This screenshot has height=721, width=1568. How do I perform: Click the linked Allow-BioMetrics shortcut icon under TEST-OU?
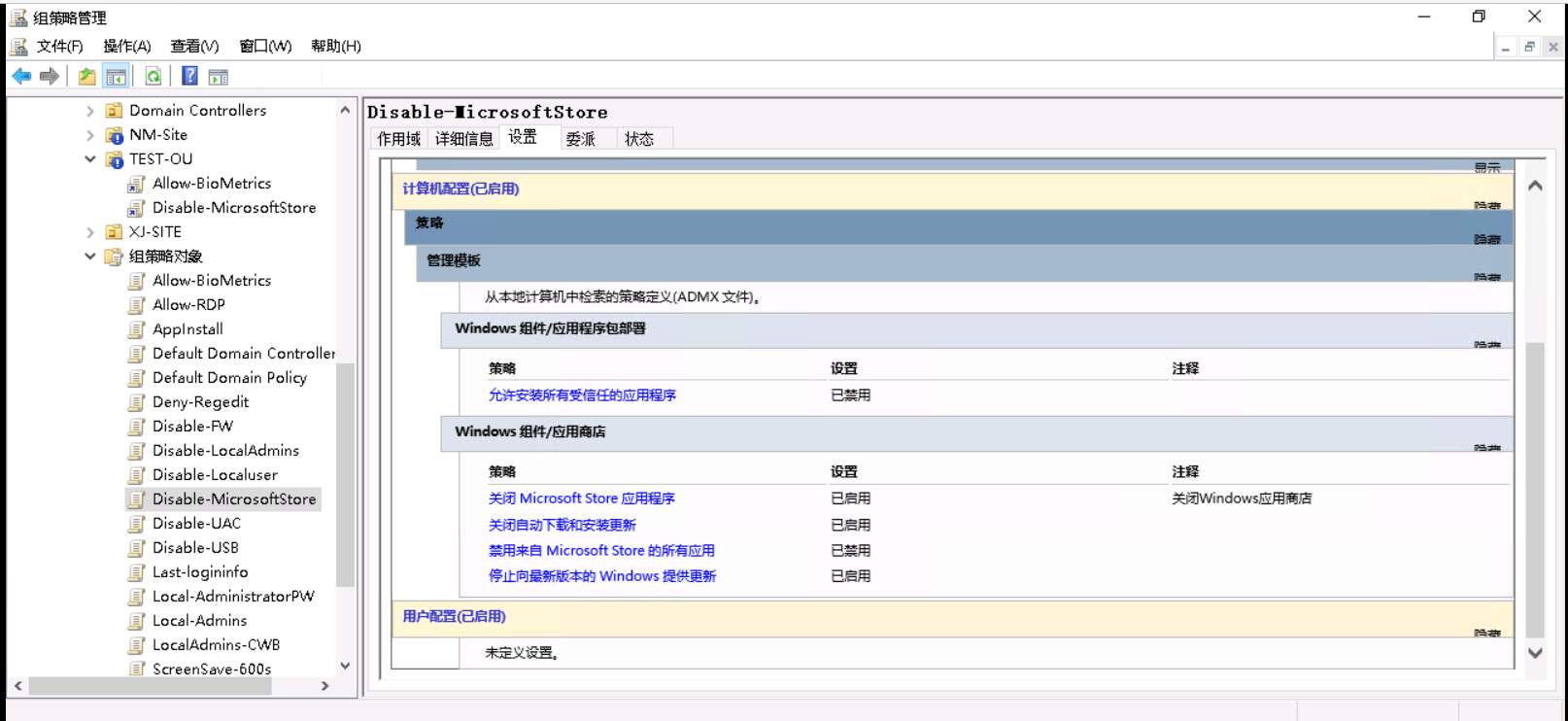tap(137, 184)
